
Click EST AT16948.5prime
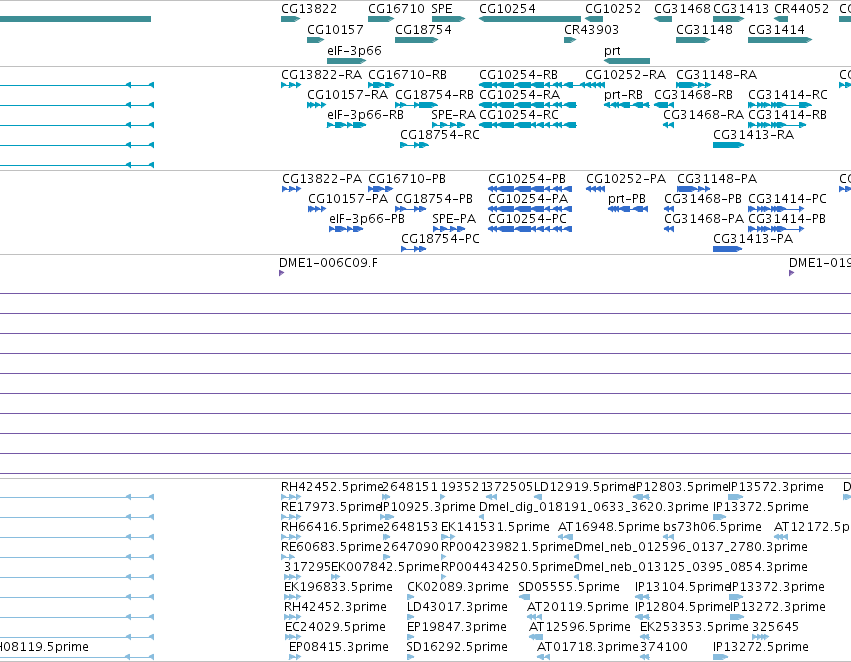coord(608,527)
